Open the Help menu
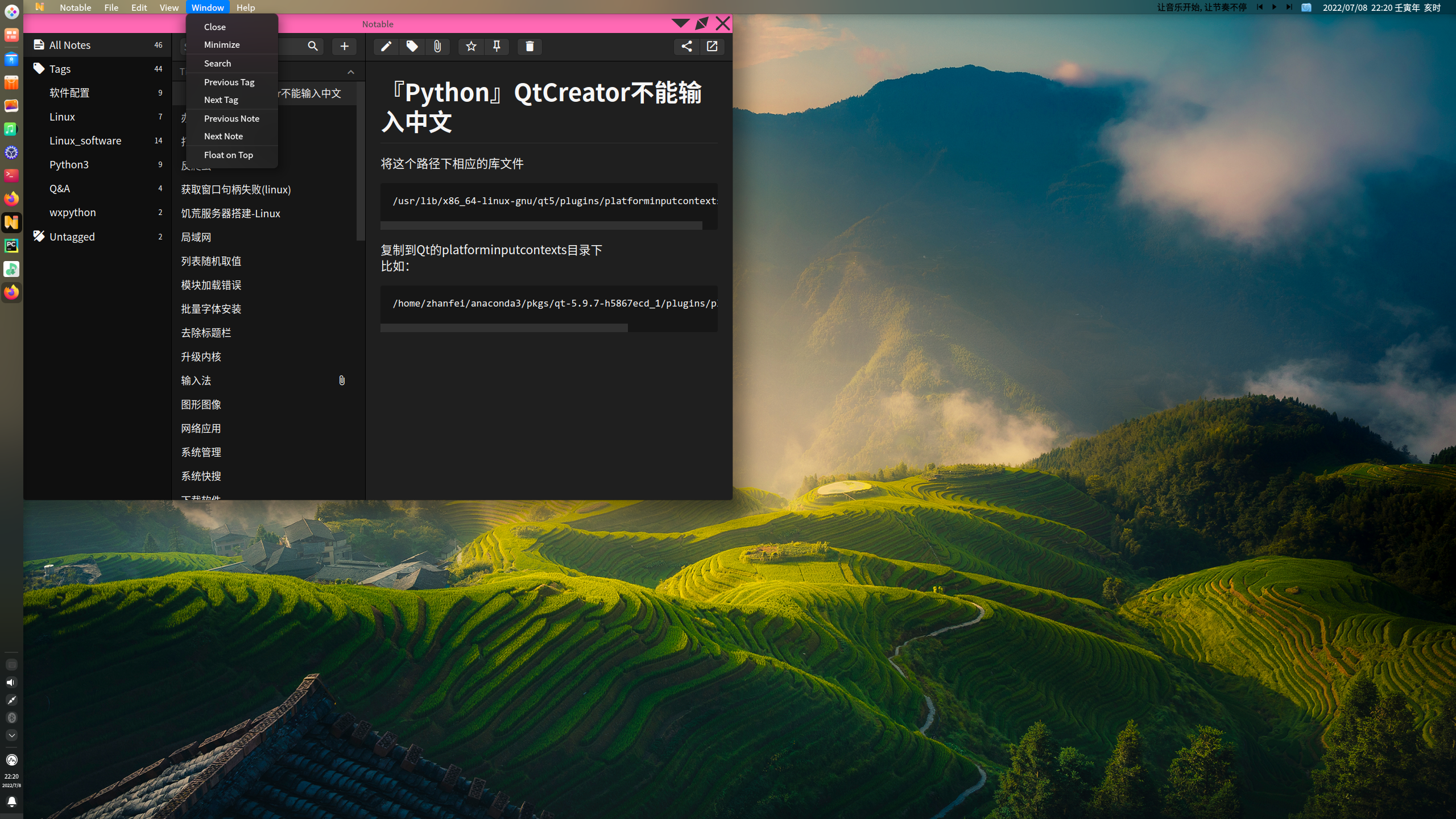This screenshot has height=819, width=1456. point(246,7)
